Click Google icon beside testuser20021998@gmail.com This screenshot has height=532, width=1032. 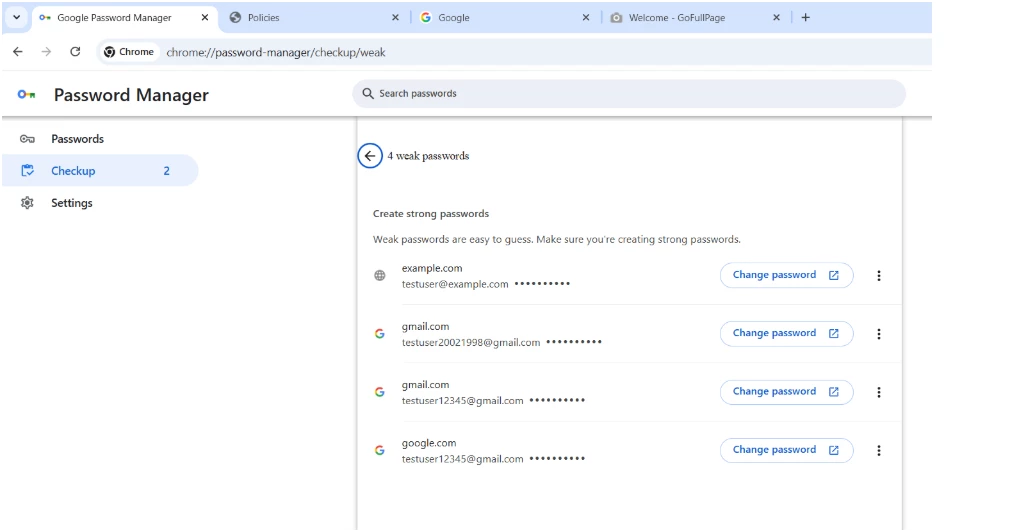coord(380,334)
